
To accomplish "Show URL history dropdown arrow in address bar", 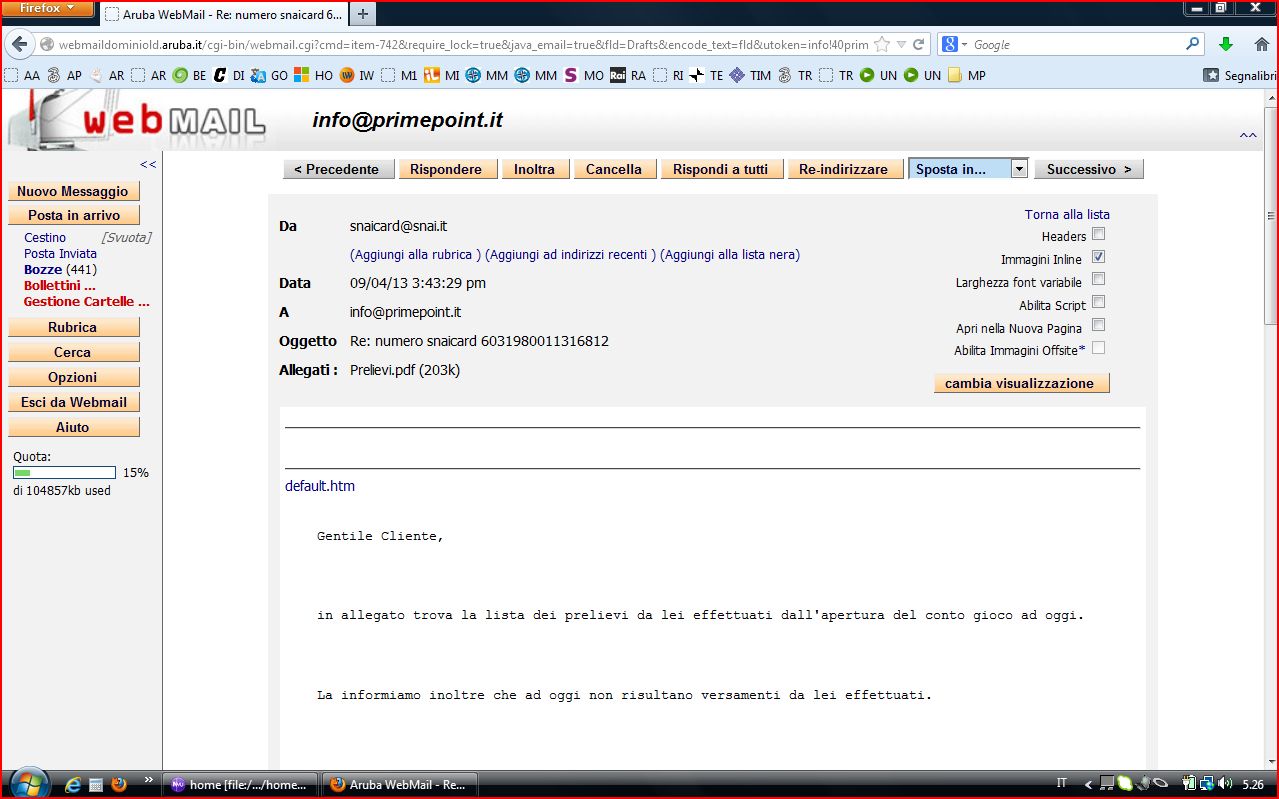I will (x=901, y=45).
